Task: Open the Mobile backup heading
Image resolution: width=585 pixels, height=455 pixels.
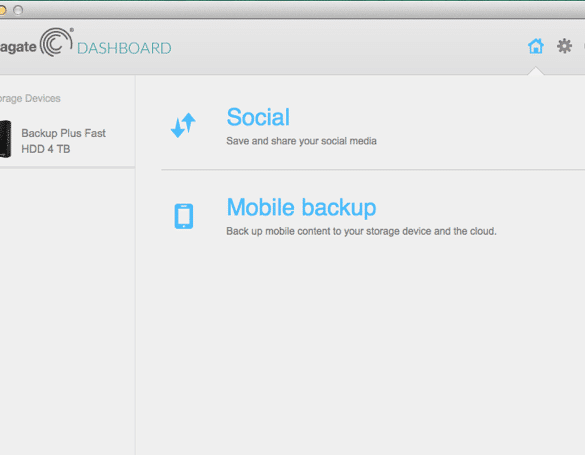Action: [x=301, y=208]
